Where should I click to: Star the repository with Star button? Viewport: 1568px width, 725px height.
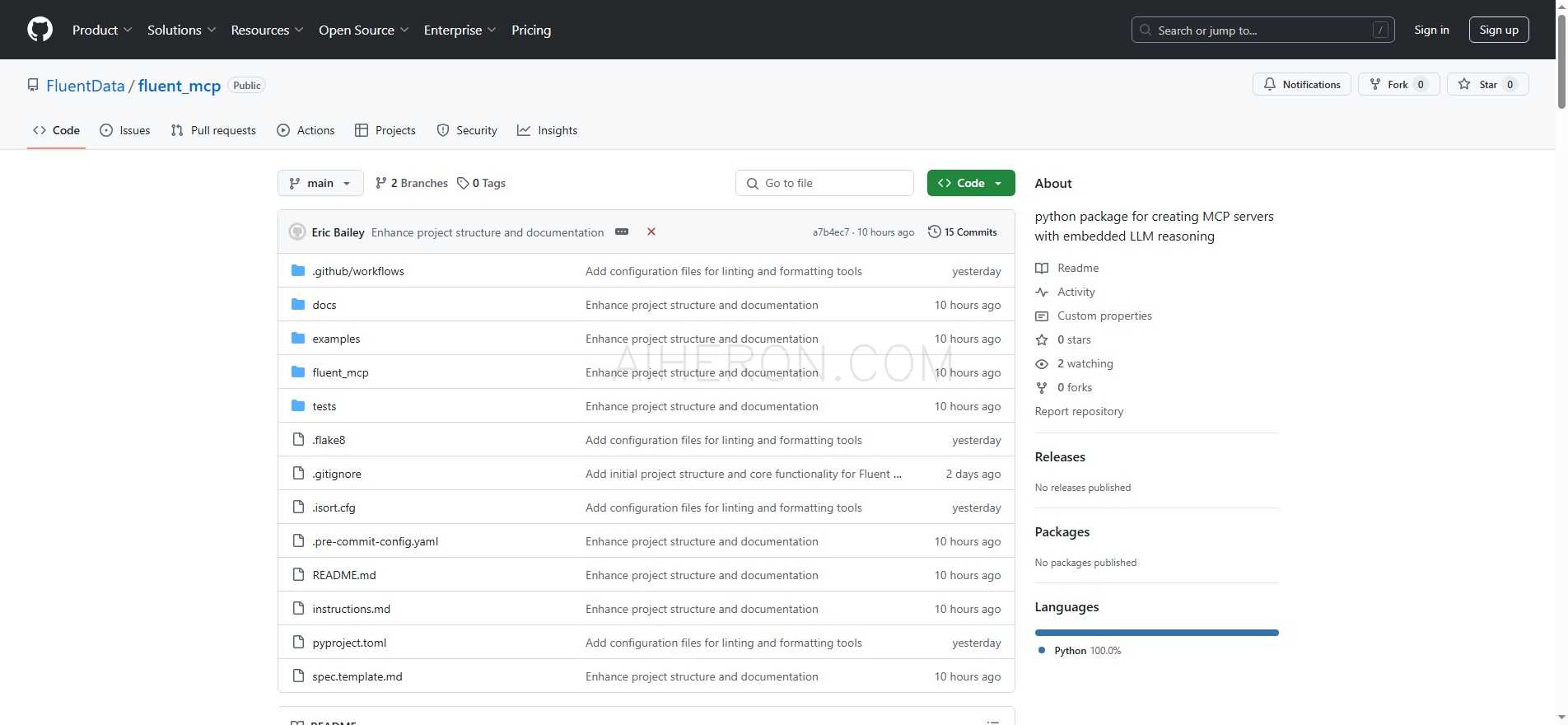click(x=1487, y=84)
